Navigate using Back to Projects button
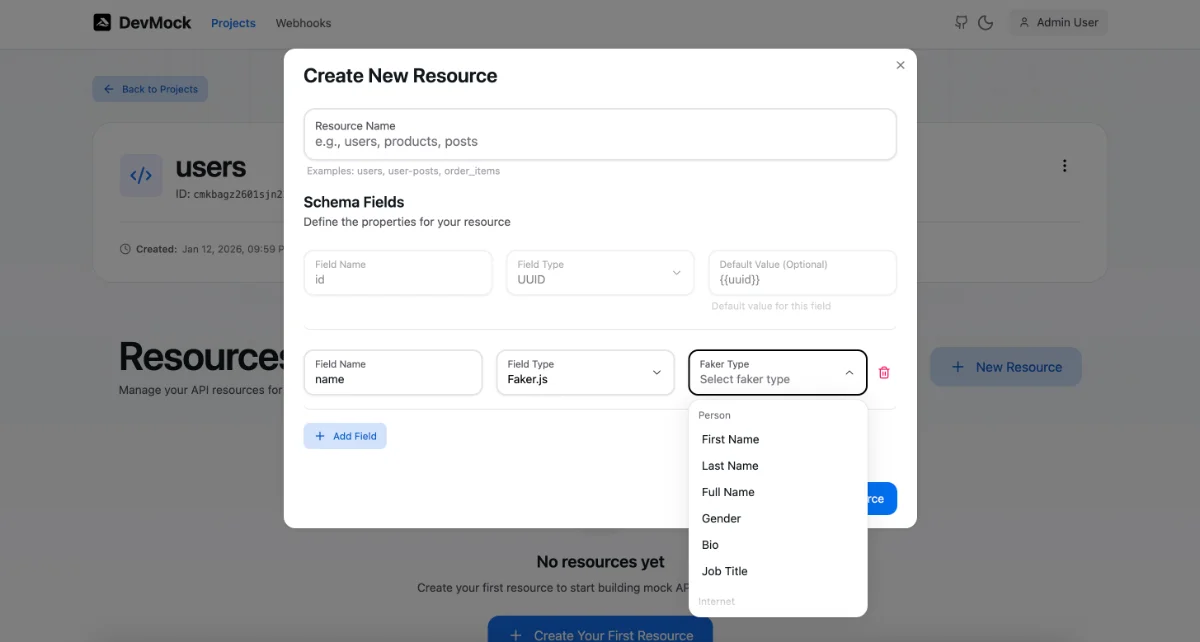Image resolution: width=1200 pixels, height=642 pixels. click(x=150, y=89)
